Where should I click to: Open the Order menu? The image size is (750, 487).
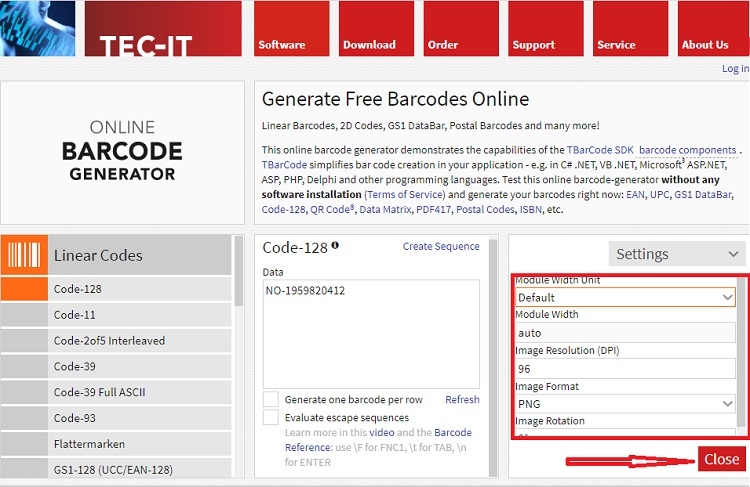(461, 29)
